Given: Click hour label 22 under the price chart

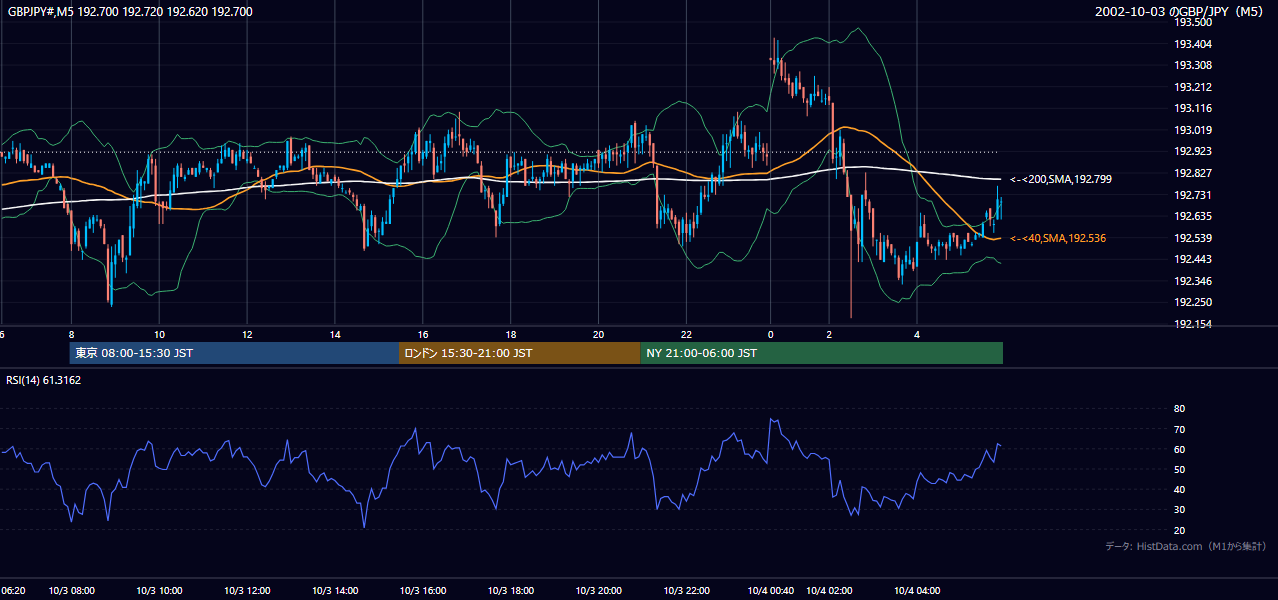Looking at the screenshot, I should click(x=687, y=334).
